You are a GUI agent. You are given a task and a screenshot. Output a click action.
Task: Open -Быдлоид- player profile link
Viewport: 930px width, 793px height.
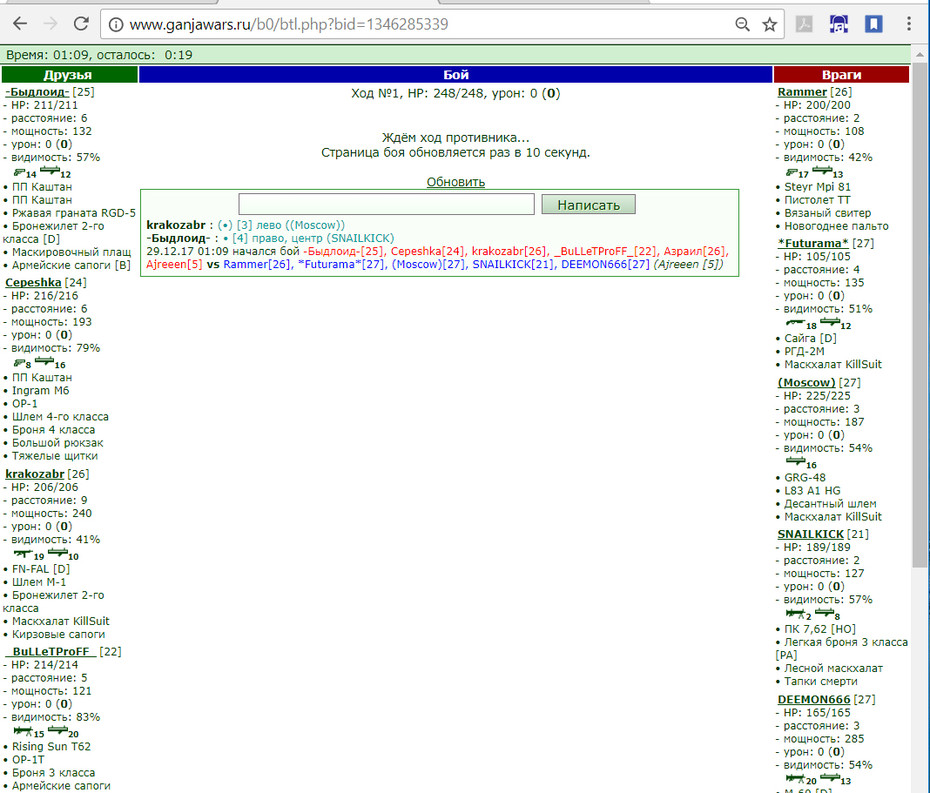tap(37, 92)
